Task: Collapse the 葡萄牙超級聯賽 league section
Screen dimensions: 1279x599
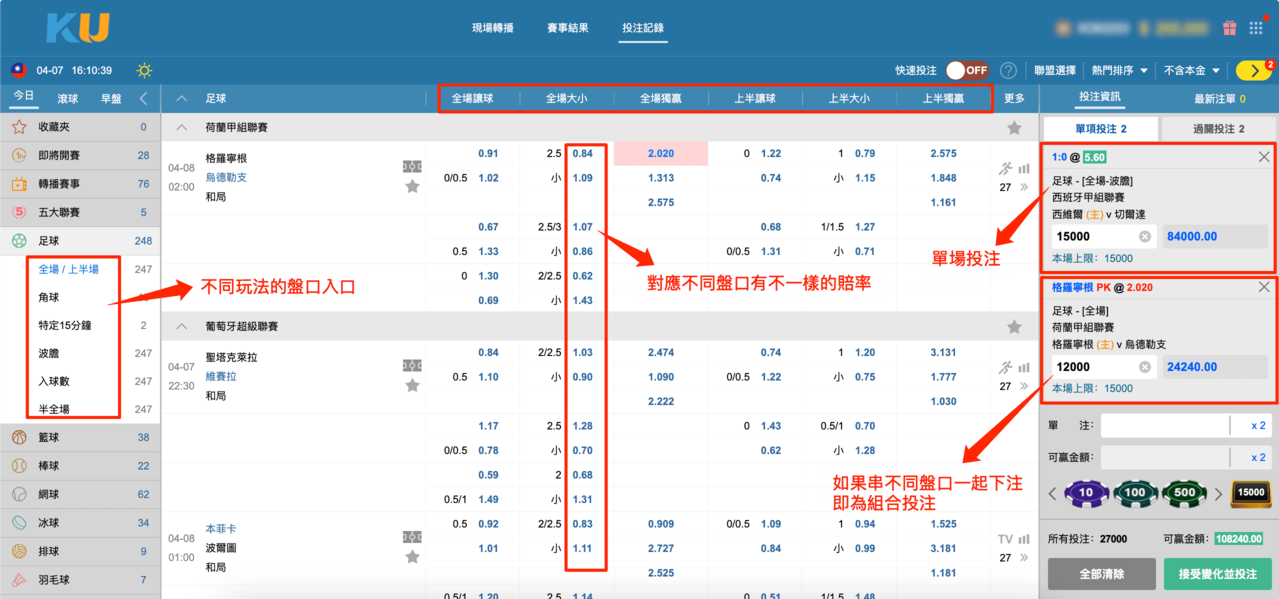Action: coord(182,327)
